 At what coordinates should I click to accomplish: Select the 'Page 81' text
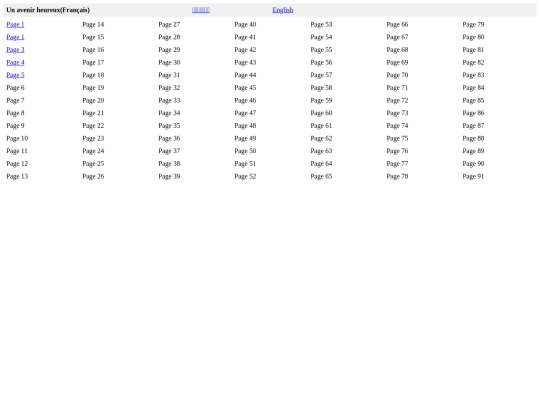tap(474, 50)
